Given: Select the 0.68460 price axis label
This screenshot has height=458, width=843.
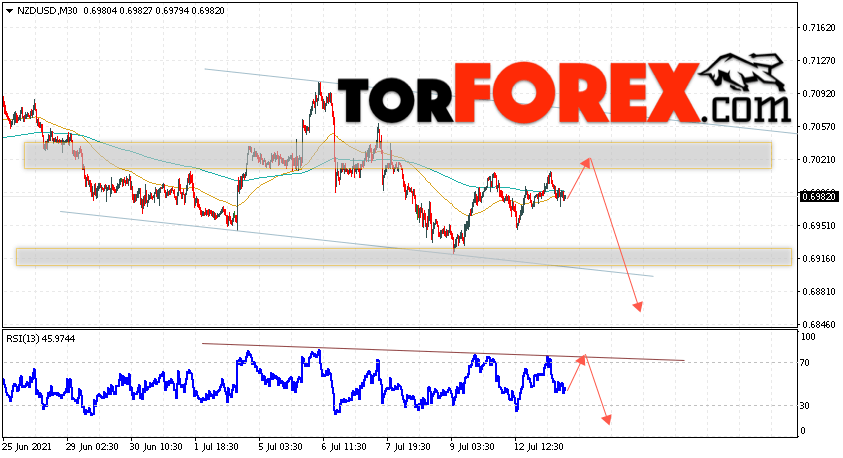Looking at the screenshot, I should [x=819, y=325].
